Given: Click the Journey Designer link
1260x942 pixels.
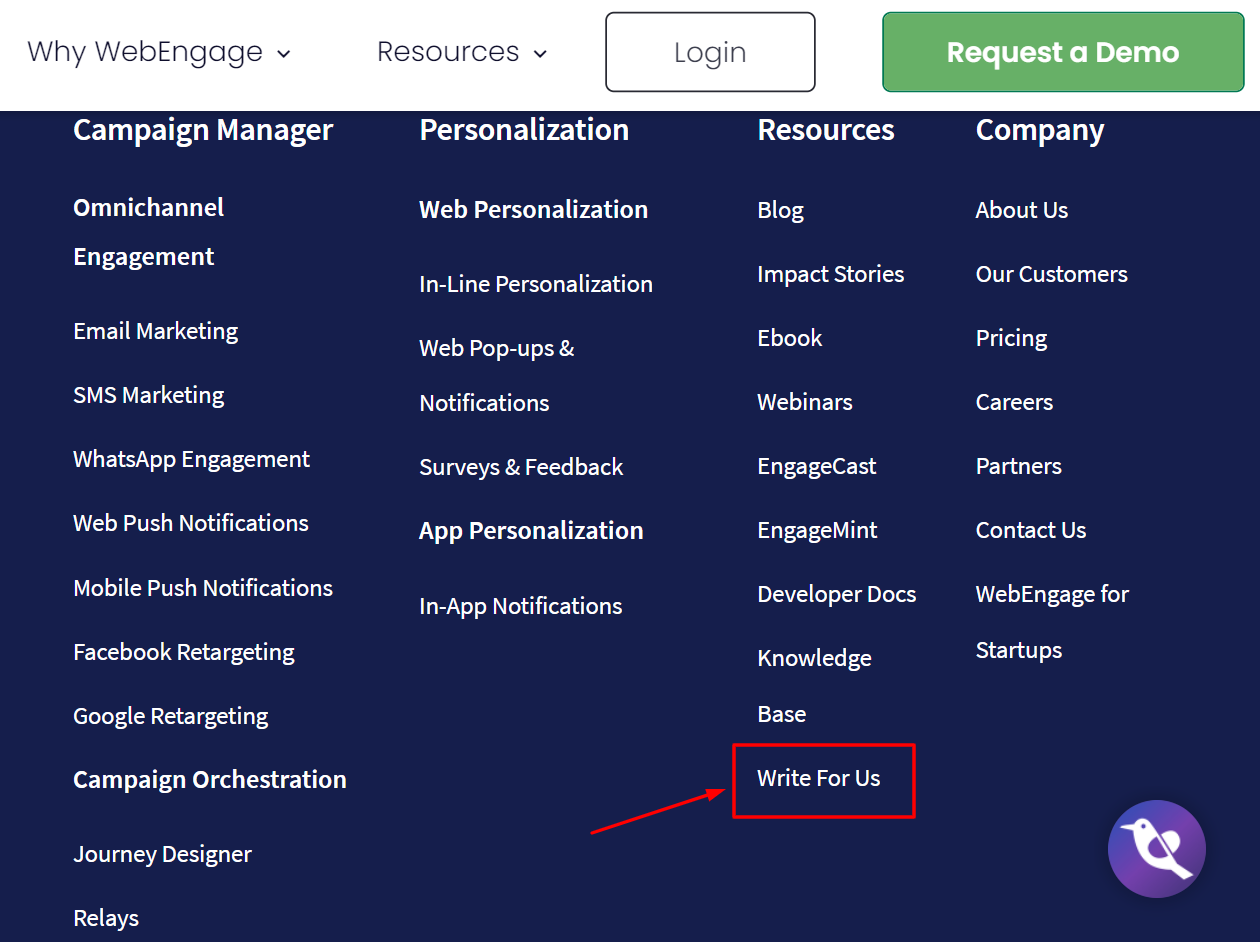Looking at the screenshot, I should (162, 854).
